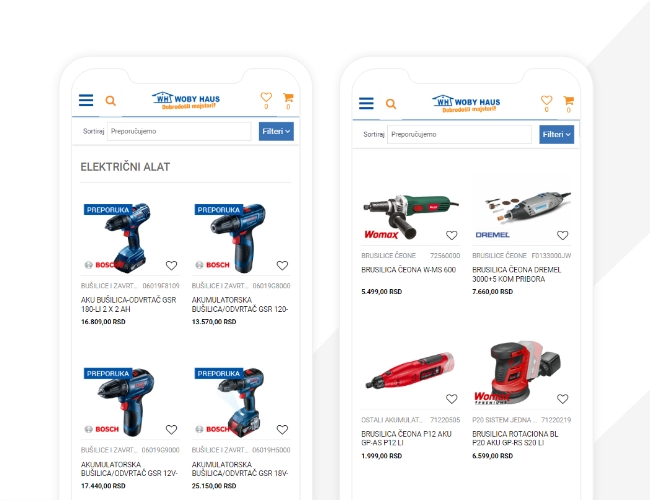The width and height of the screenshot is (650, 500).
Task: Toggle wishlist heart on Womax W-MS 600 grinder
Action: pos(451,235)
